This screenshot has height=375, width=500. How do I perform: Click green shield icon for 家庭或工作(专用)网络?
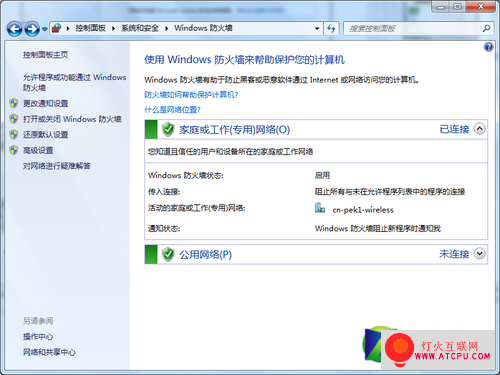tap(168, 129)
